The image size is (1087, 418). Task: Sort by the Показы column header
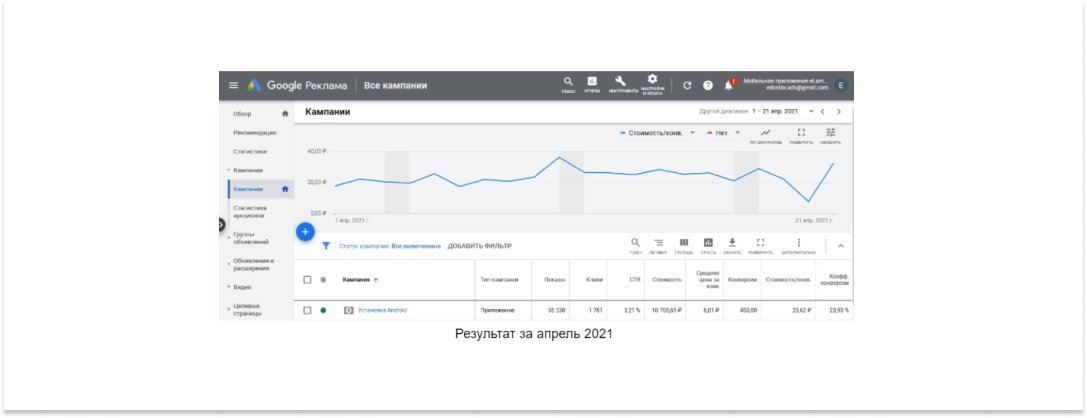pos(554,280)
